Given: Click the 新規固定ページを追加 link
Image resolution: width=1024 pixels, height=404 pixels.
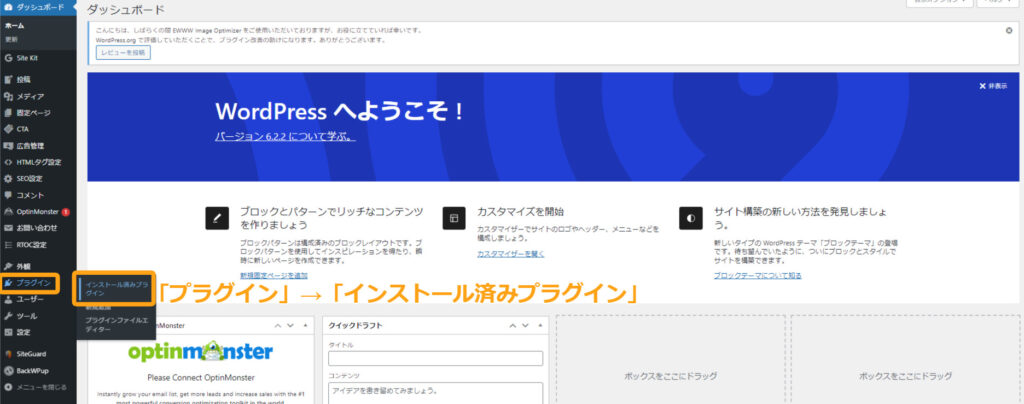Looking at the screenshot, I should point(274,275).
